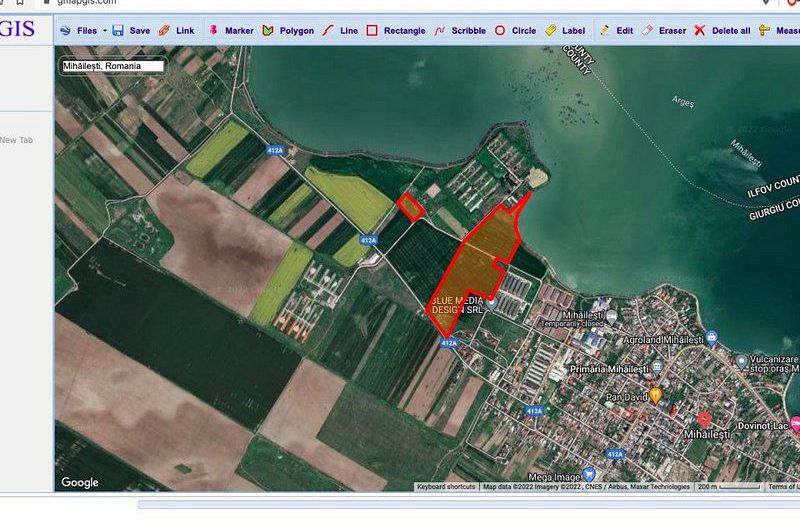Select the Label tool

click(565, 31)
